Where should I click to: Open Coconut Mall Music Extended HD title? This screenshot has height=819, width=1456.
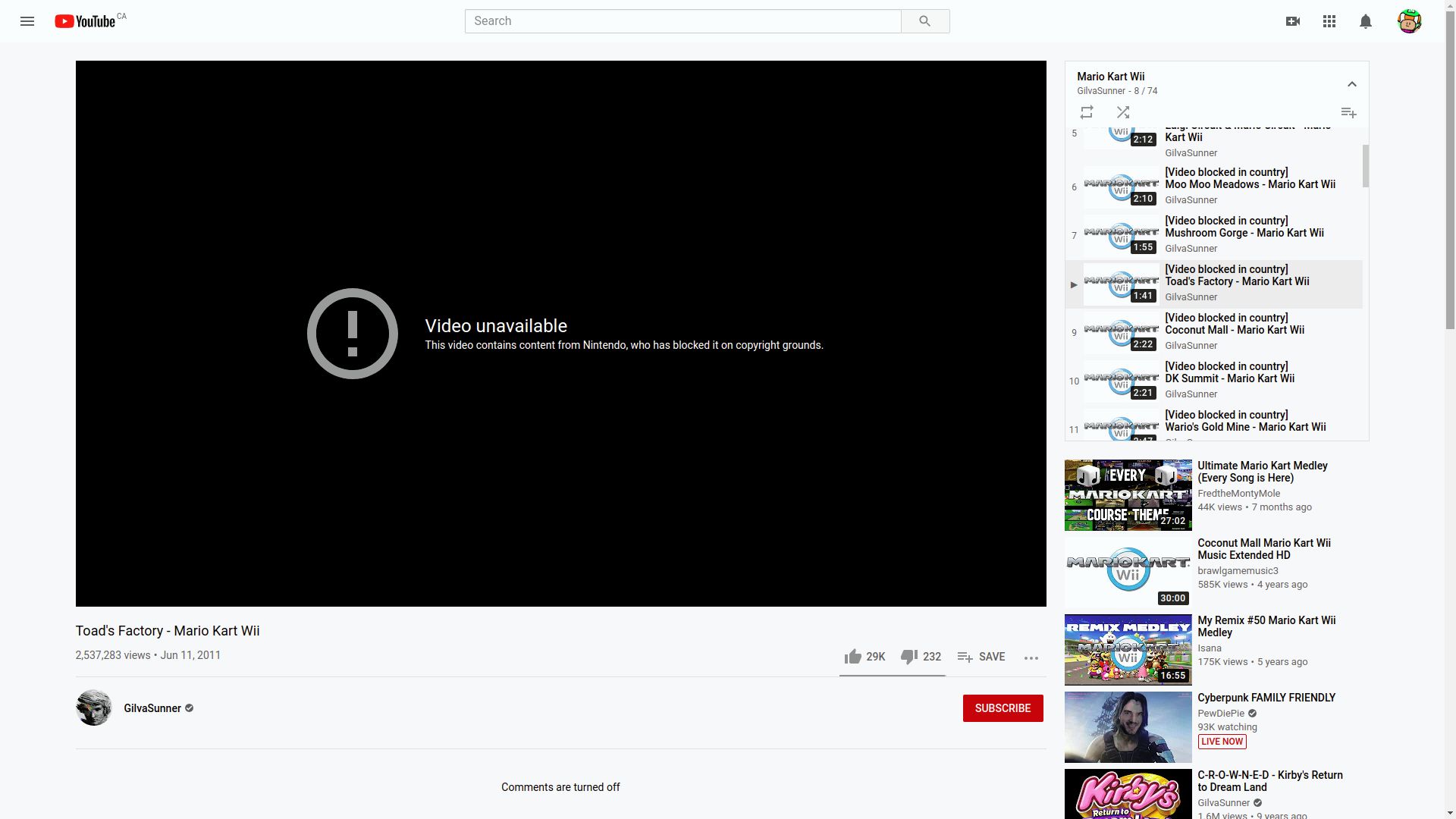[1263, 549]
